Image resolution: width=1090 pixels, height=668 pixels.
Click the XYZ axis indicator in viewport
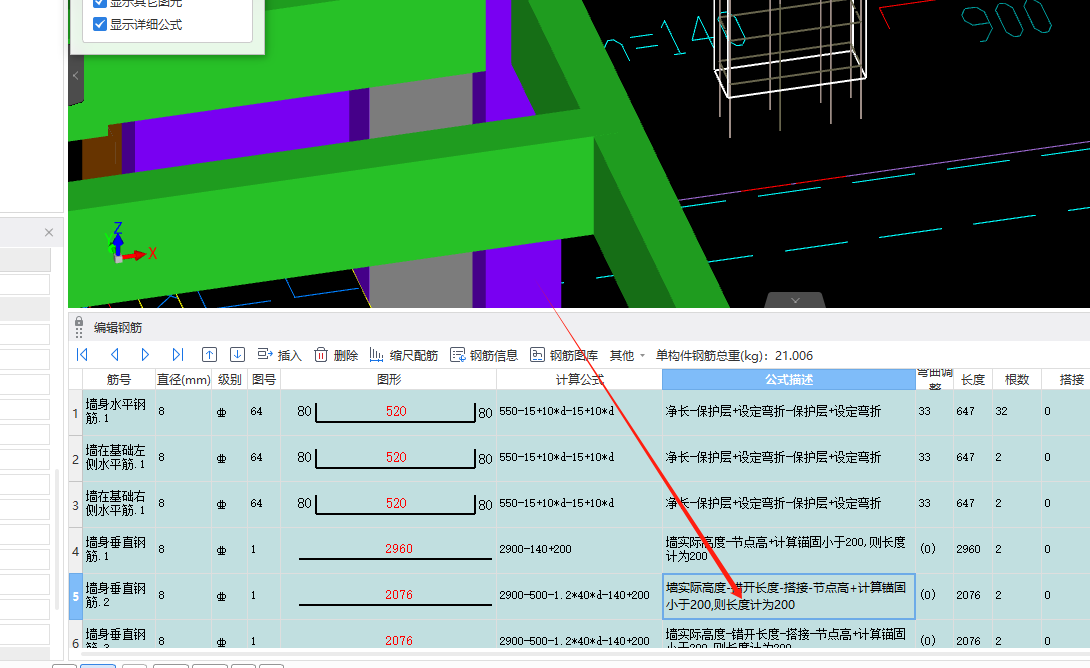129,243
